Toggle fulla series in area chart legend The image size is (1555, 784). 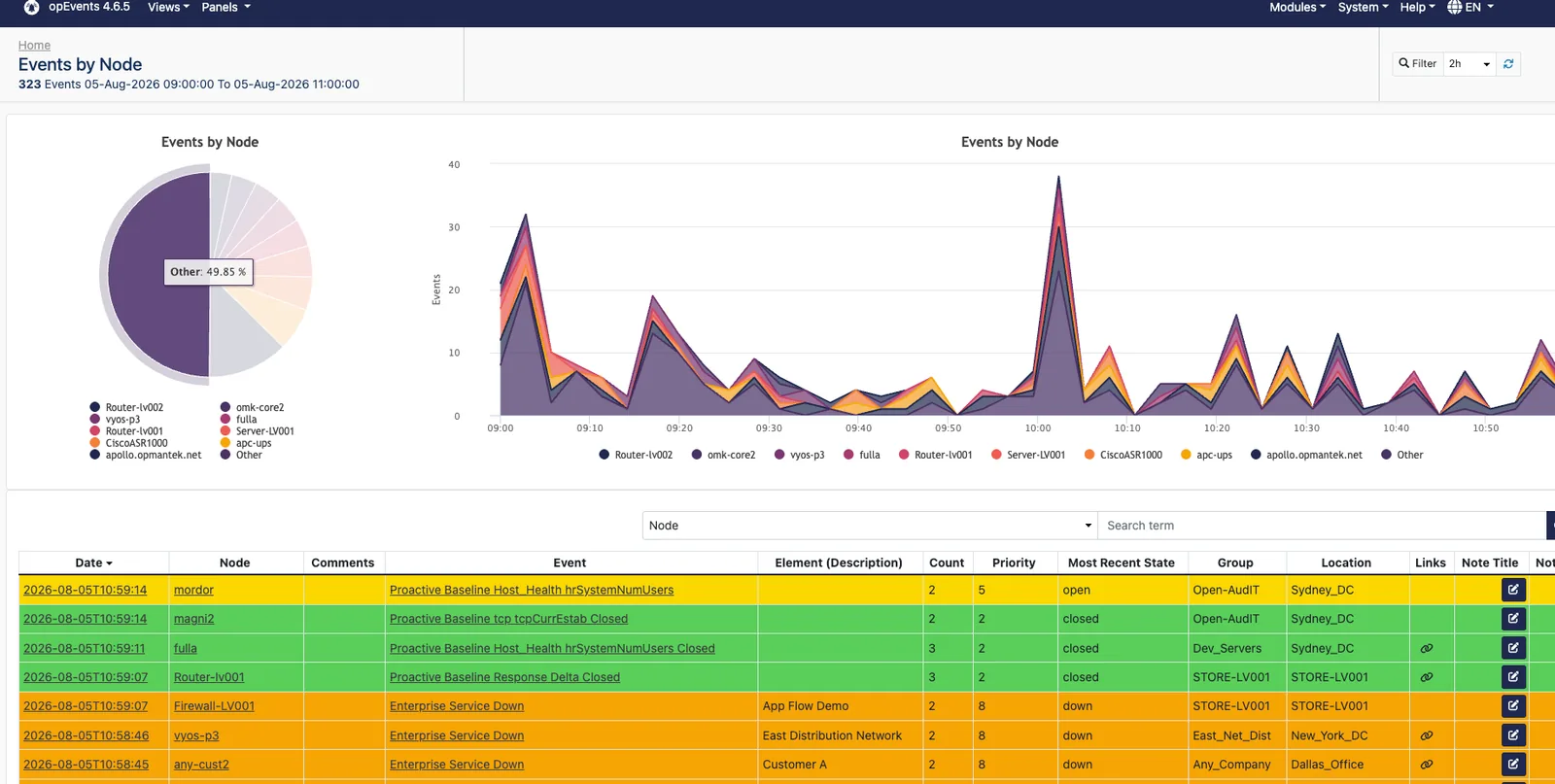pos(862,455)
